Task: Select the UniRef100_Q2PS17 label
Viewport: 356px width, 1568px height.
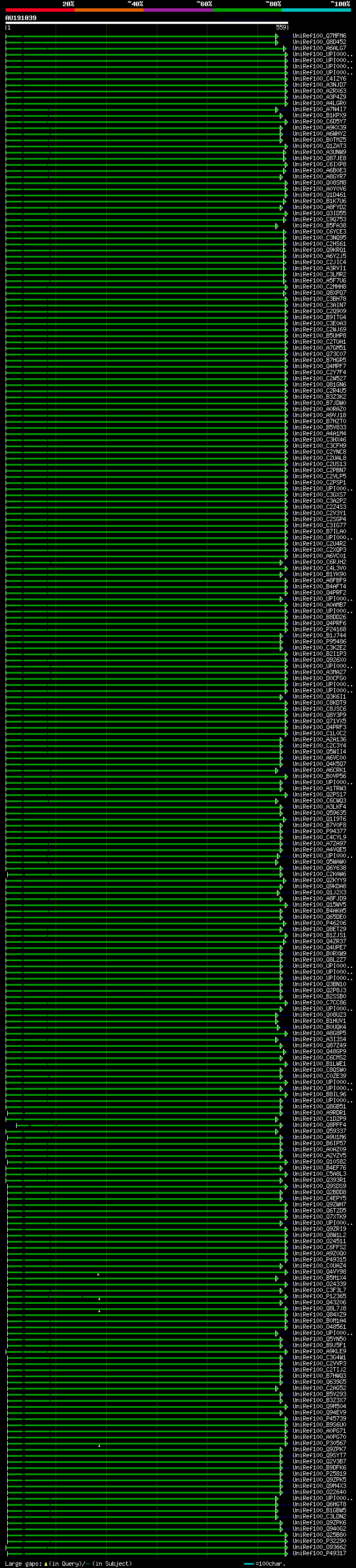Action: point(319,794)
